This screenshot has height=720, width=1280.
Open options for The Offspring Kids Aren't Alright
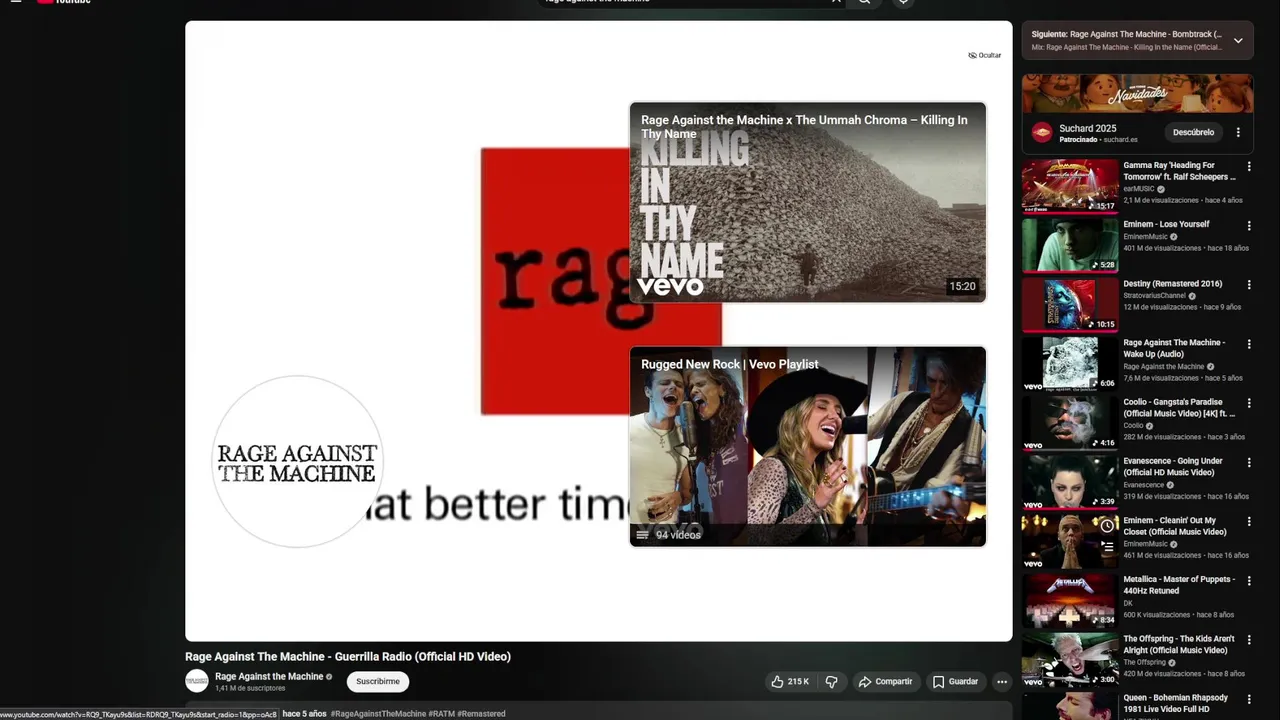[x=1248, y=640]
